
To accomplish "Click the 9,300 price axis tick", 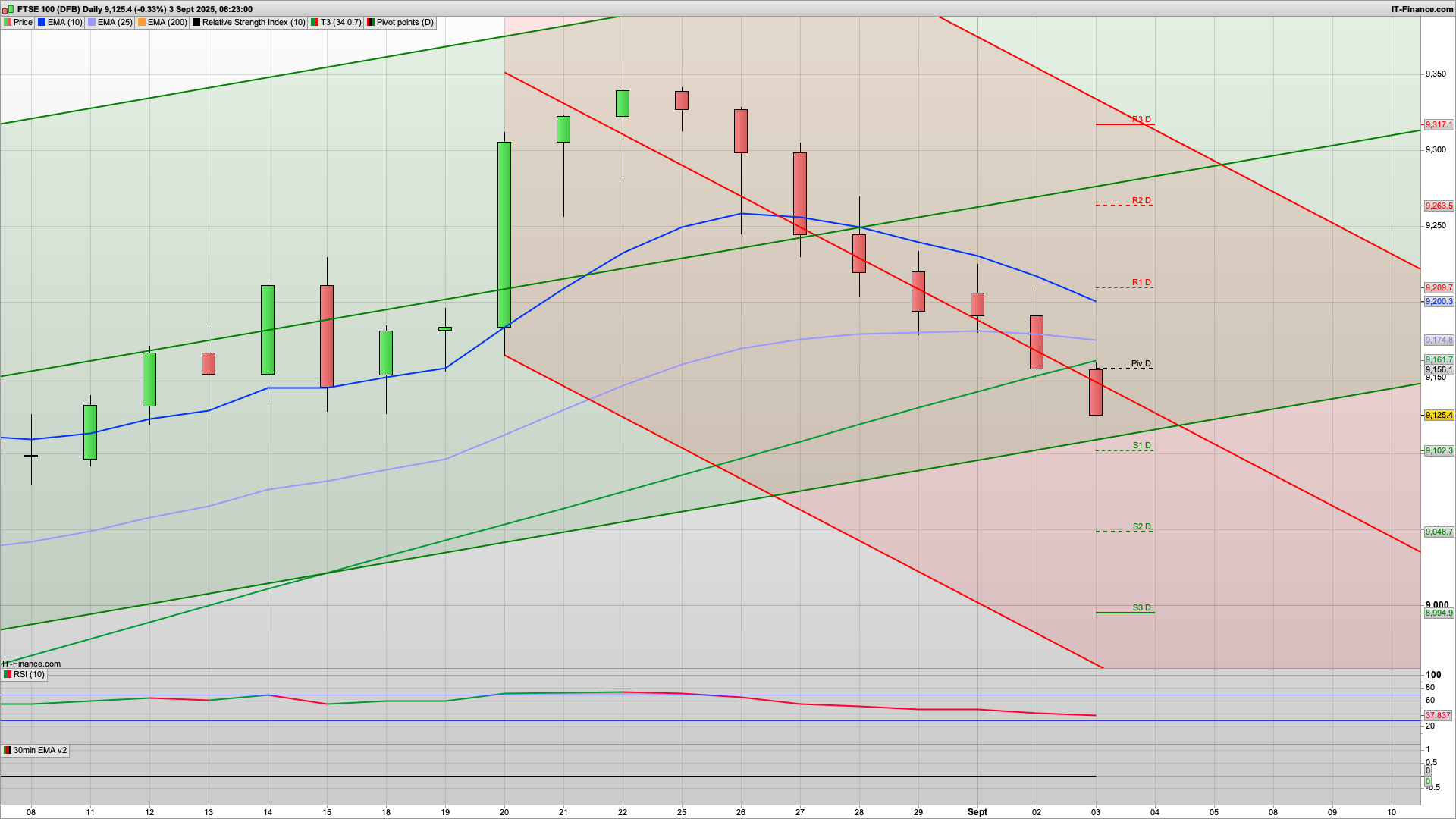I will tap(1436, 150).
